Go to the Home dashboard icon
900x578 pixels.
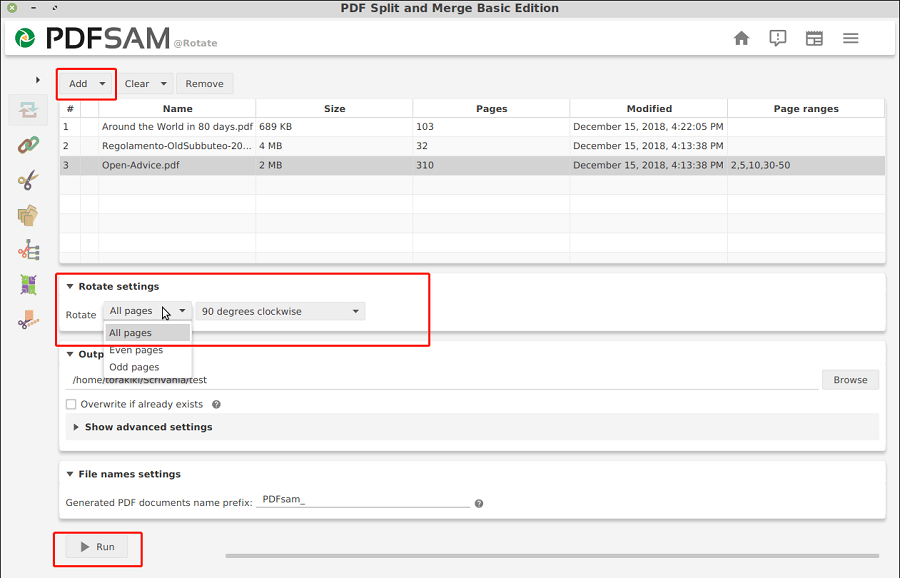tap(741, 38)
